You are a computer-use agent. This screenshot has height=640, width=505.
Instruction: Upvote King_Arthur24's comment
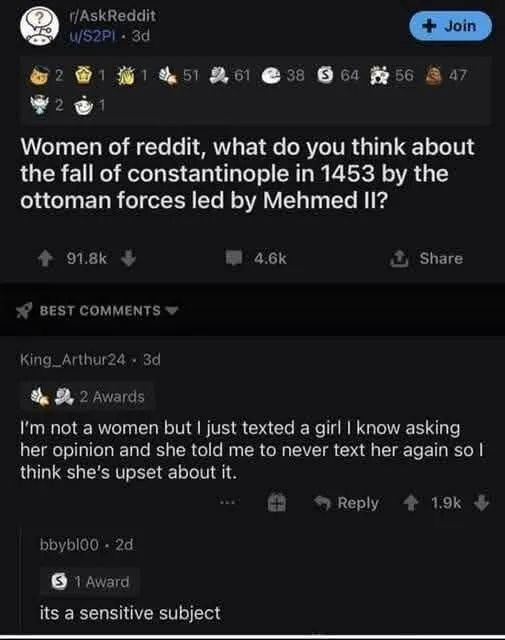(x=411, y=503)
